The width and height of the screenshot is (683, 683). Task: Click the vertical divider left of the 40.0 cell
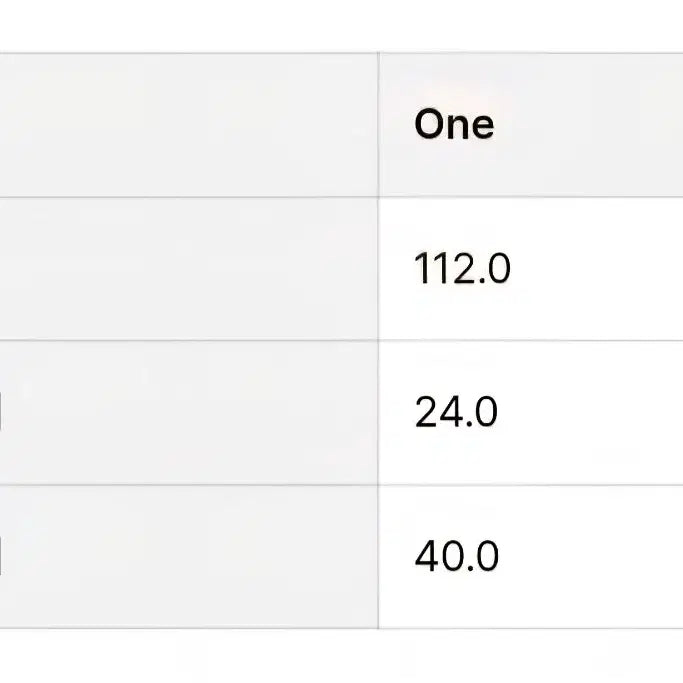378,557
